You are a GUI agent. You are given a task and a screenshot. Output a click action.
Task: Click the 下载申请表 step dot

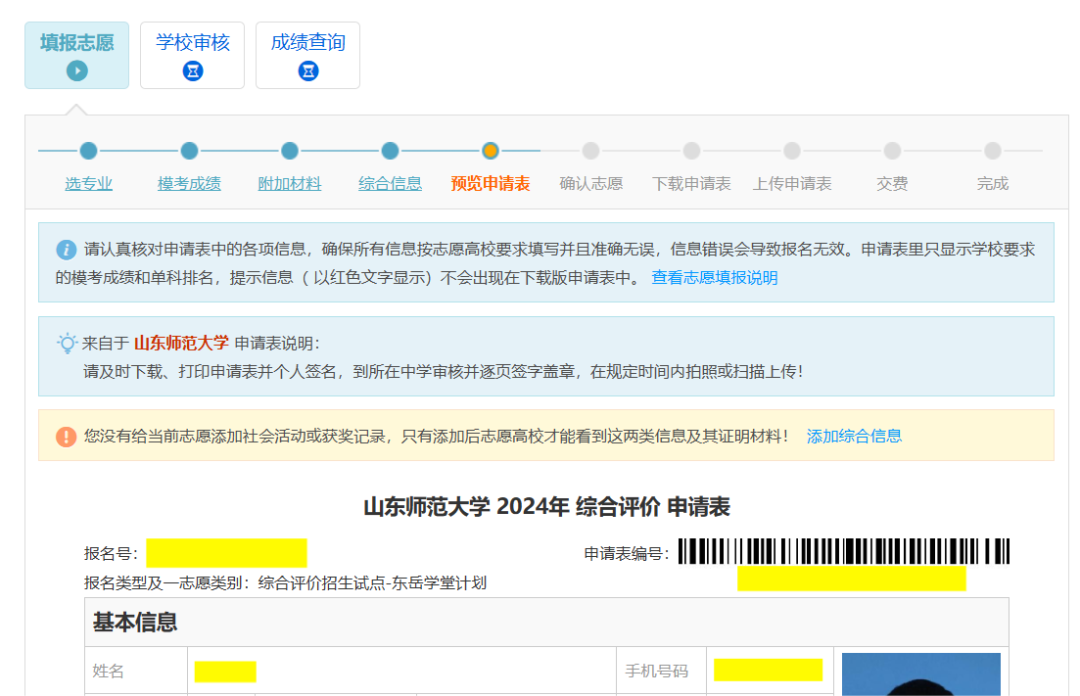[x=691, y=151]
